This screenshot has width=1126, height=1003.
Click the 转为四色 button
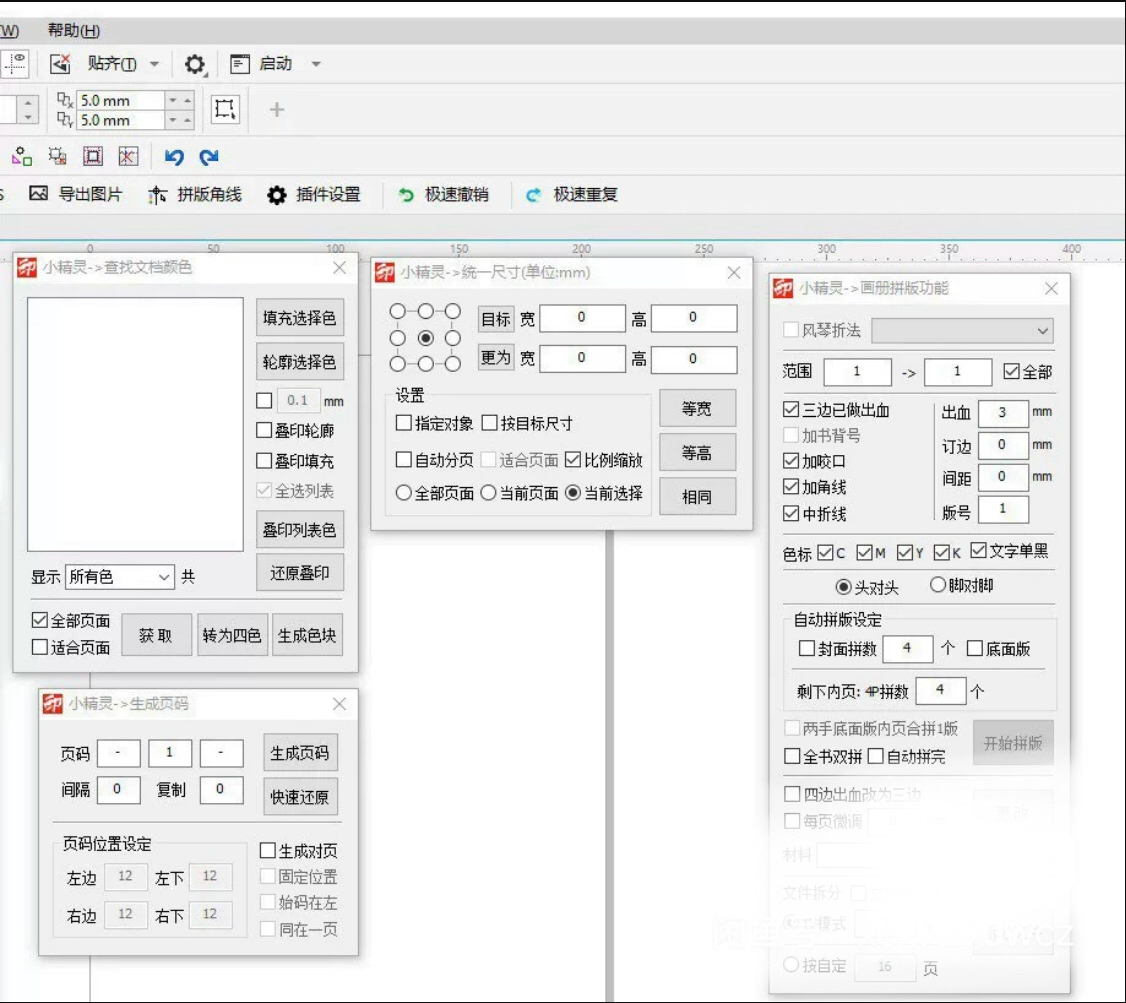232,636
